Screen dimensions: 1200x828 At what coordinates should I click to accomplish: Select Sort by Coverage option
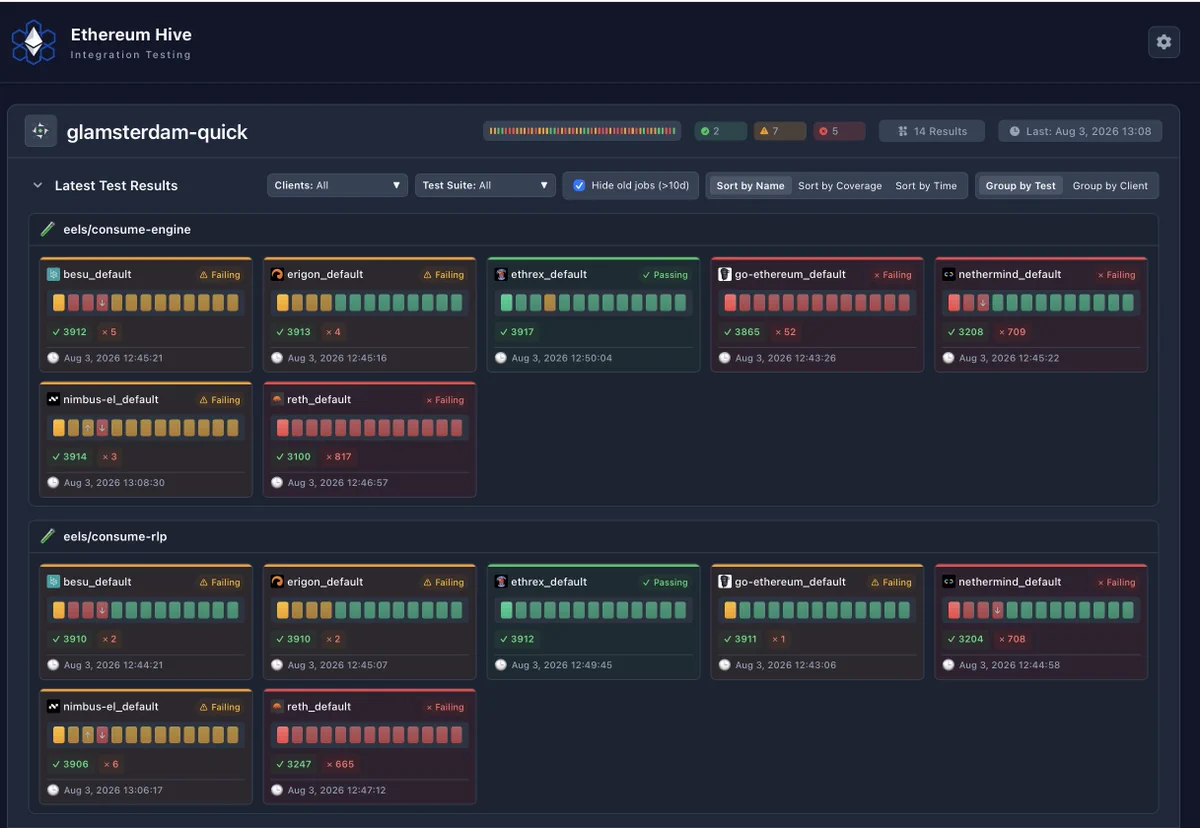(x=840, y=185)
